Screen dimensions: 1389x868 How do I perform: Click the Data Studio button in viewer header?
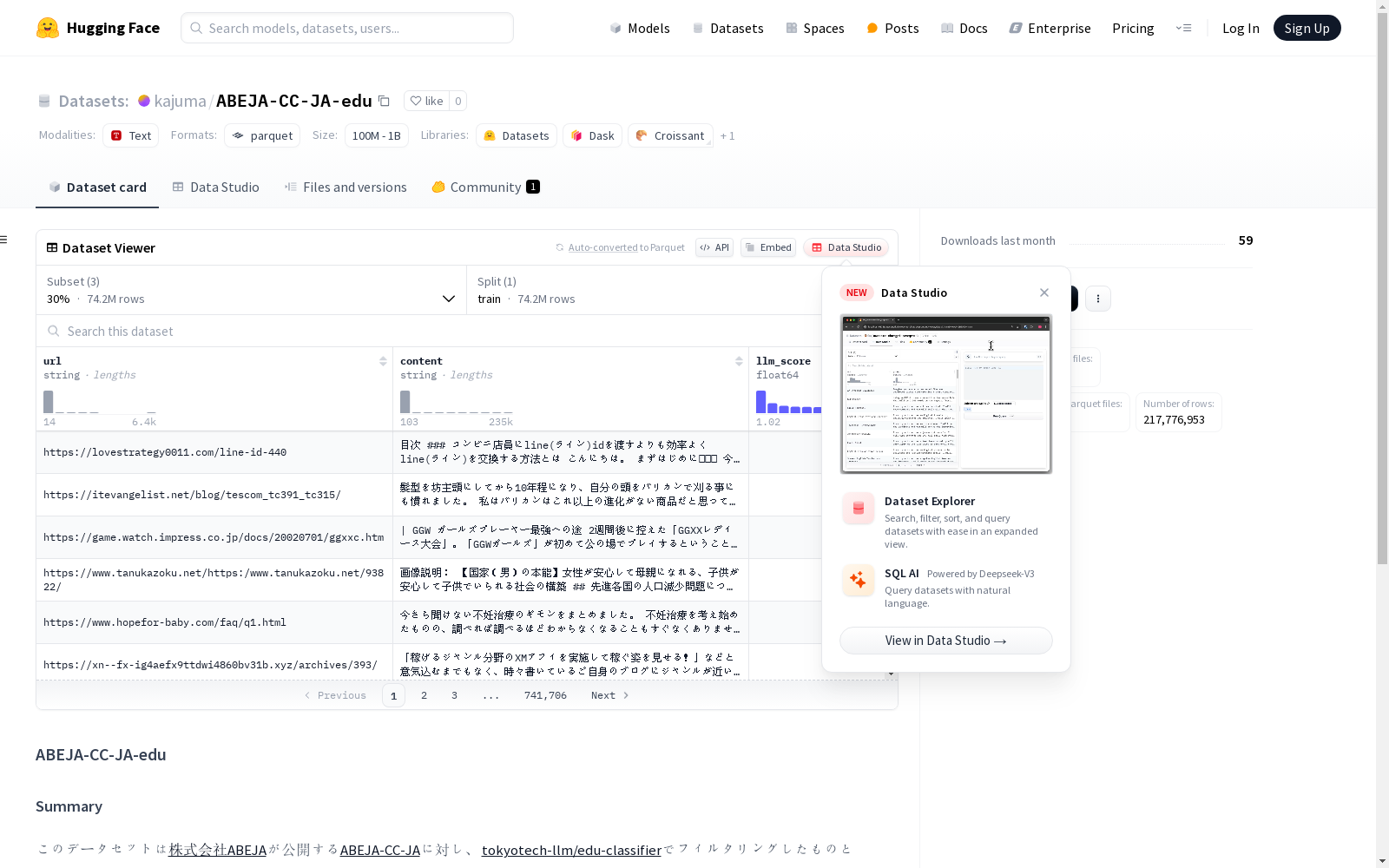tap(846, 247)
